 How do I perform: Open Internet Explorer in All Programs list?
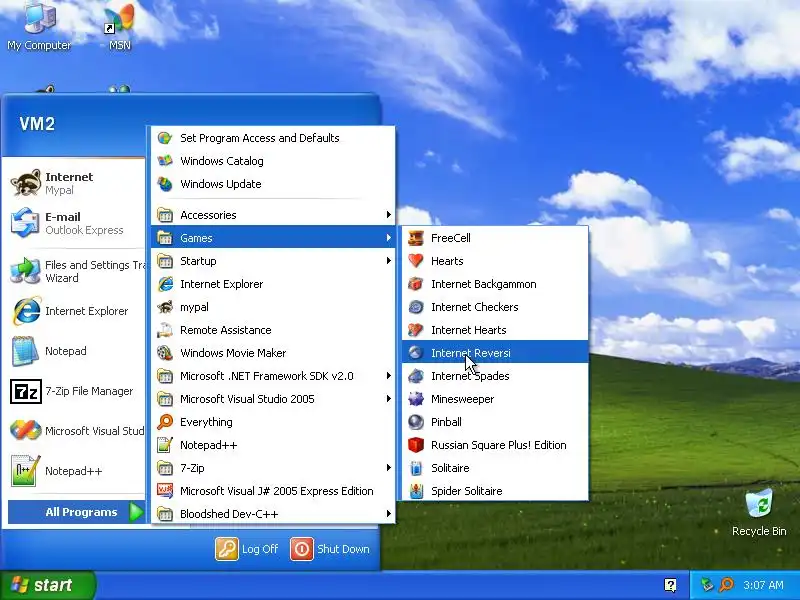273,284
